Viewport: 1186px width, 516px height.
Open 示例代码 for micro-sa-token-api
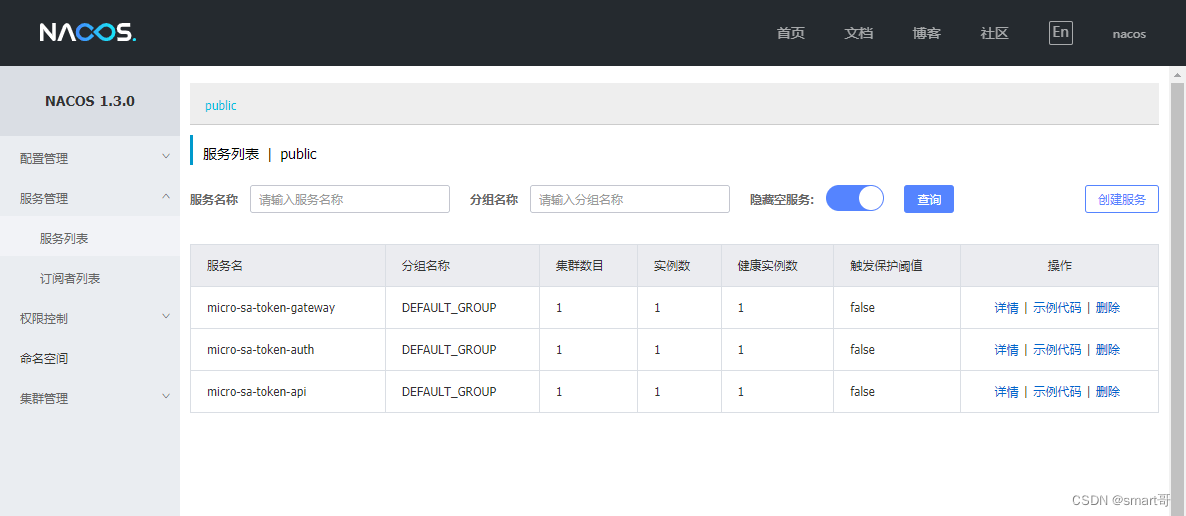click(1057, 391)
